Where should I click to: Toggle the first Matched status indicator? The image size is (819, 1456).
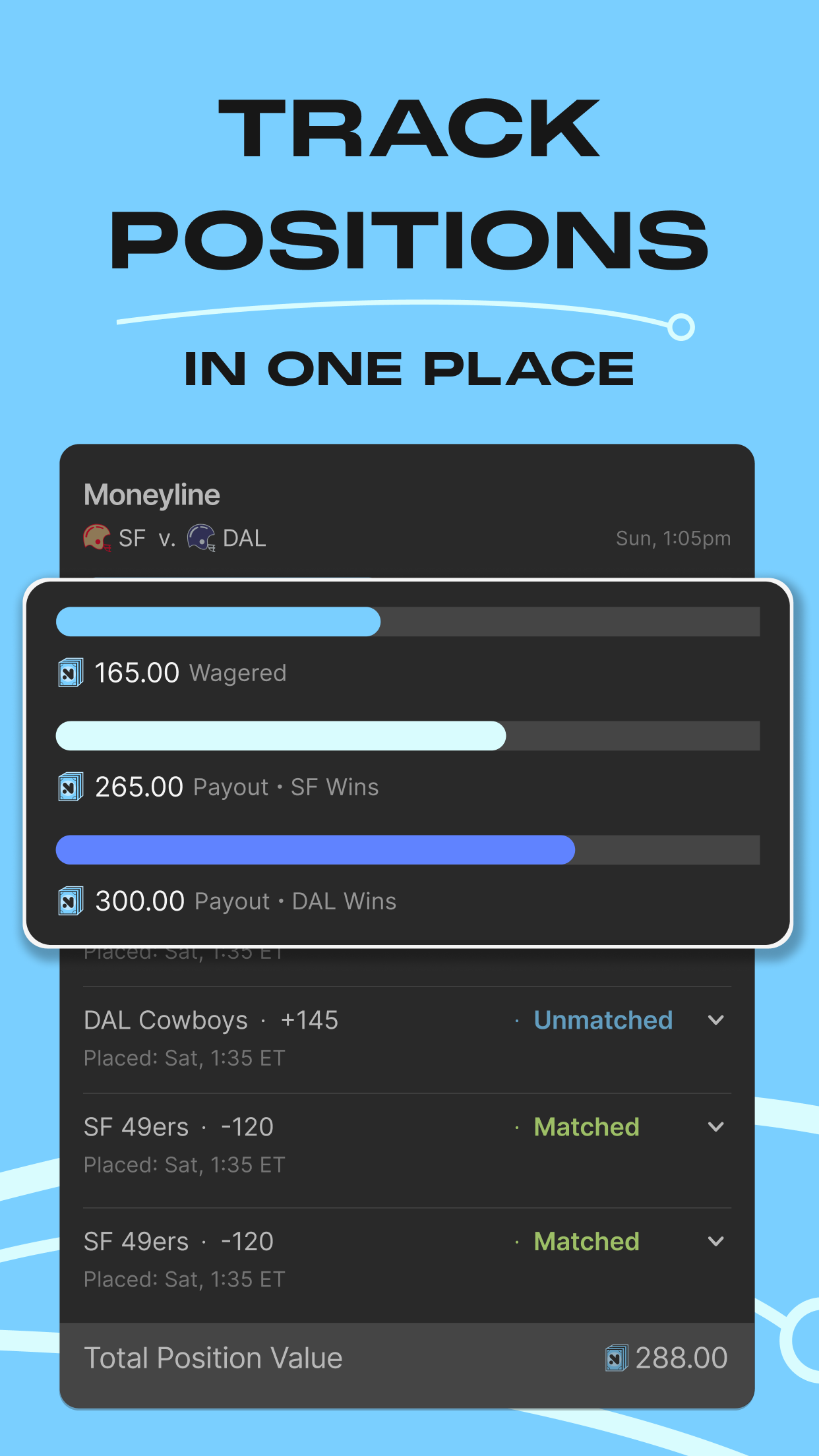586,1127
